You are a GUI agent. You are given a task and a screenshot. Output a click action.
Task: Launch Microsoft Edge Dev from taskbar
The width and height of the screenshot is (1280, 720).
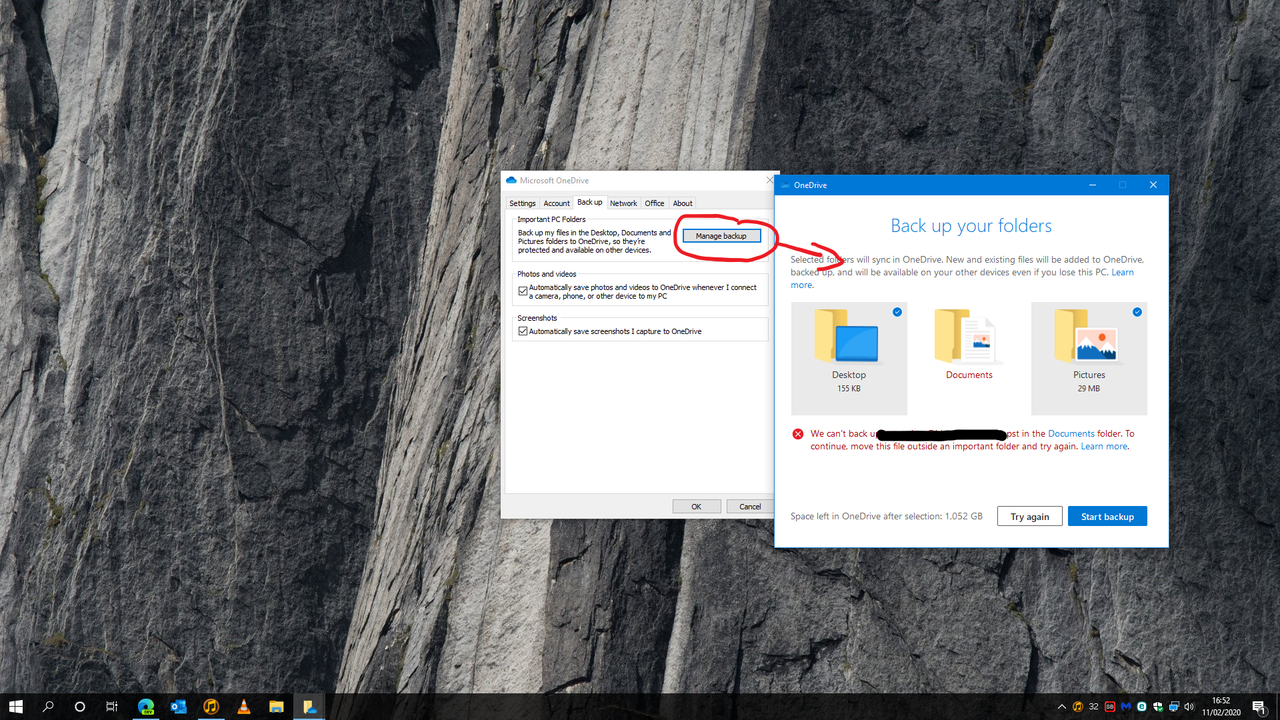click(x=146, y=706)
